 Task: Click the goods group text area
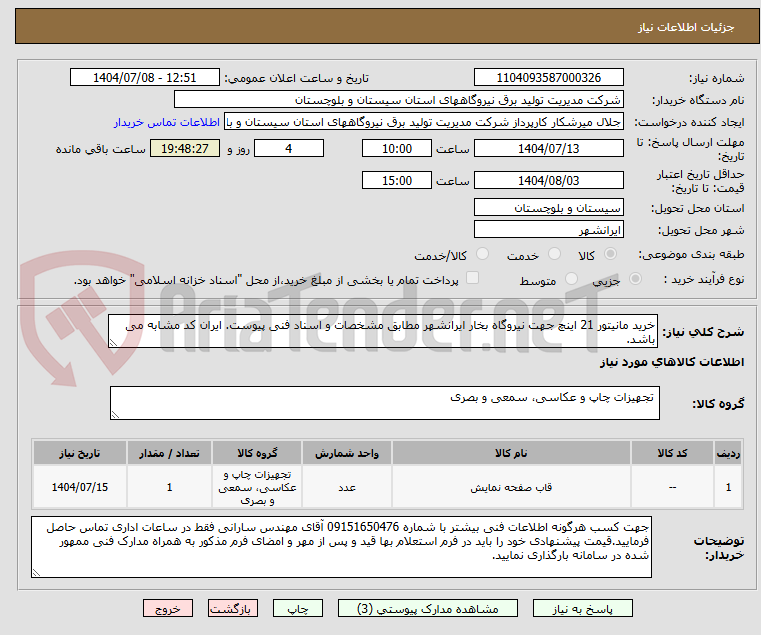tap(384, 402)
